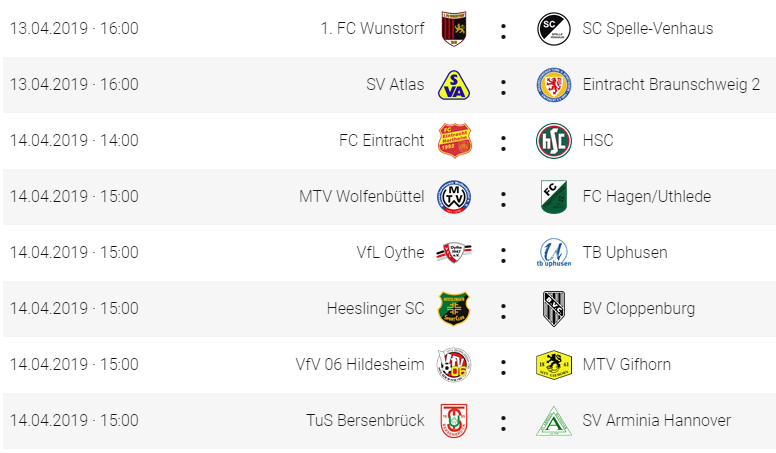The image size is (776, 453).
Task: Click the SV Arminia Hannover triangle logo
Action: coord(554,421)
